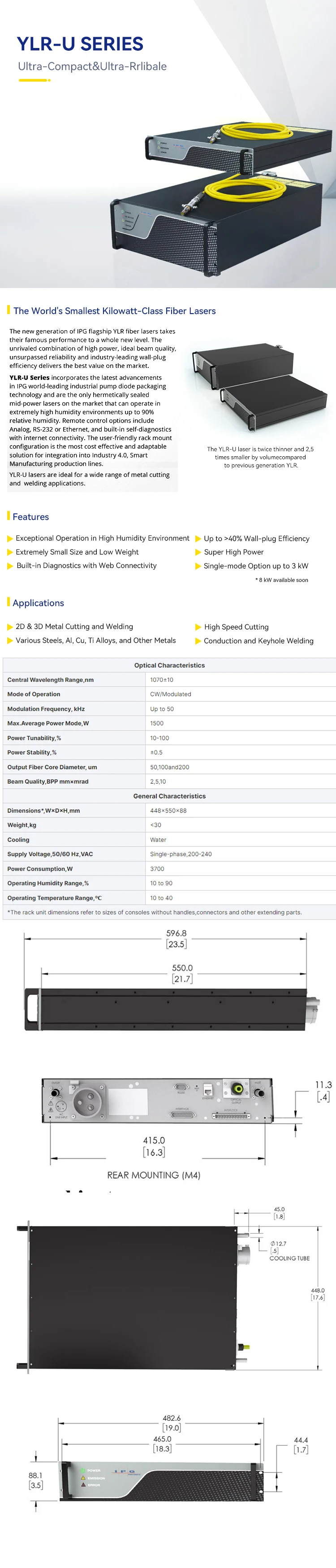
Task: Click the arrow bullet before 2D & 3D Metal Cutting
Action: [x=10, y=627]
